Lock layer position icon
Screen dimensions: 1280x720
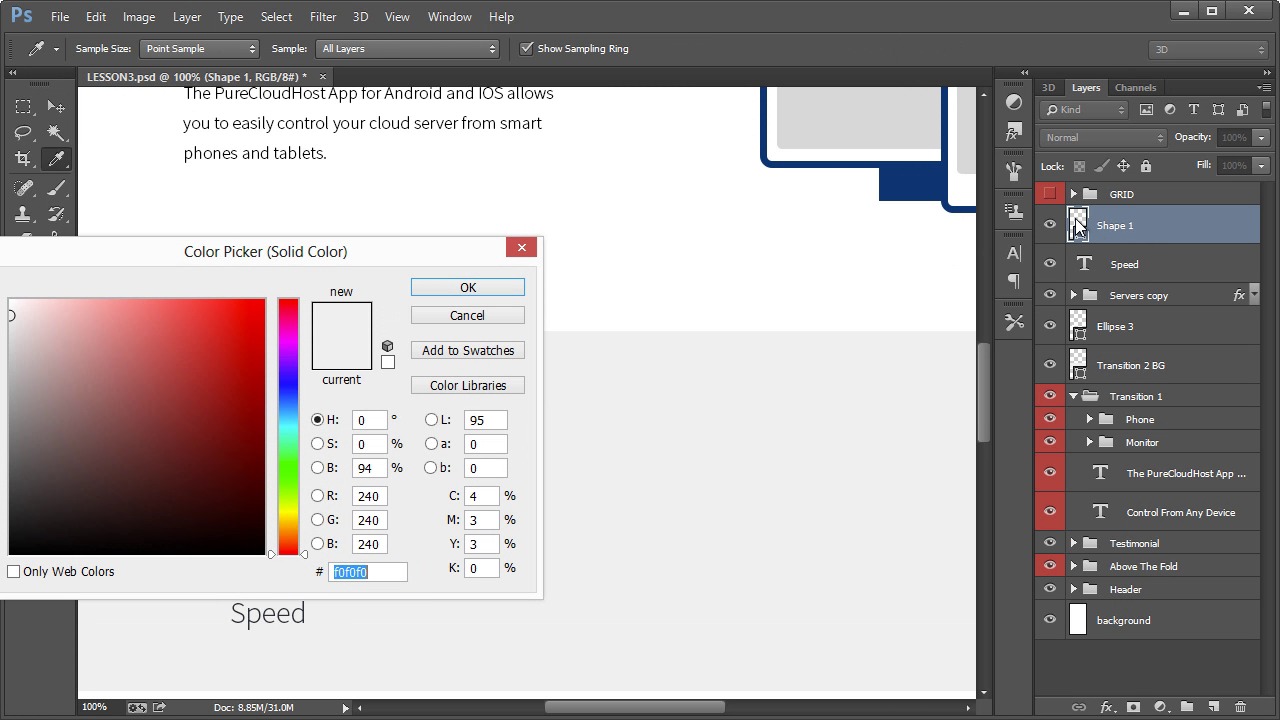coord(1123,166)
